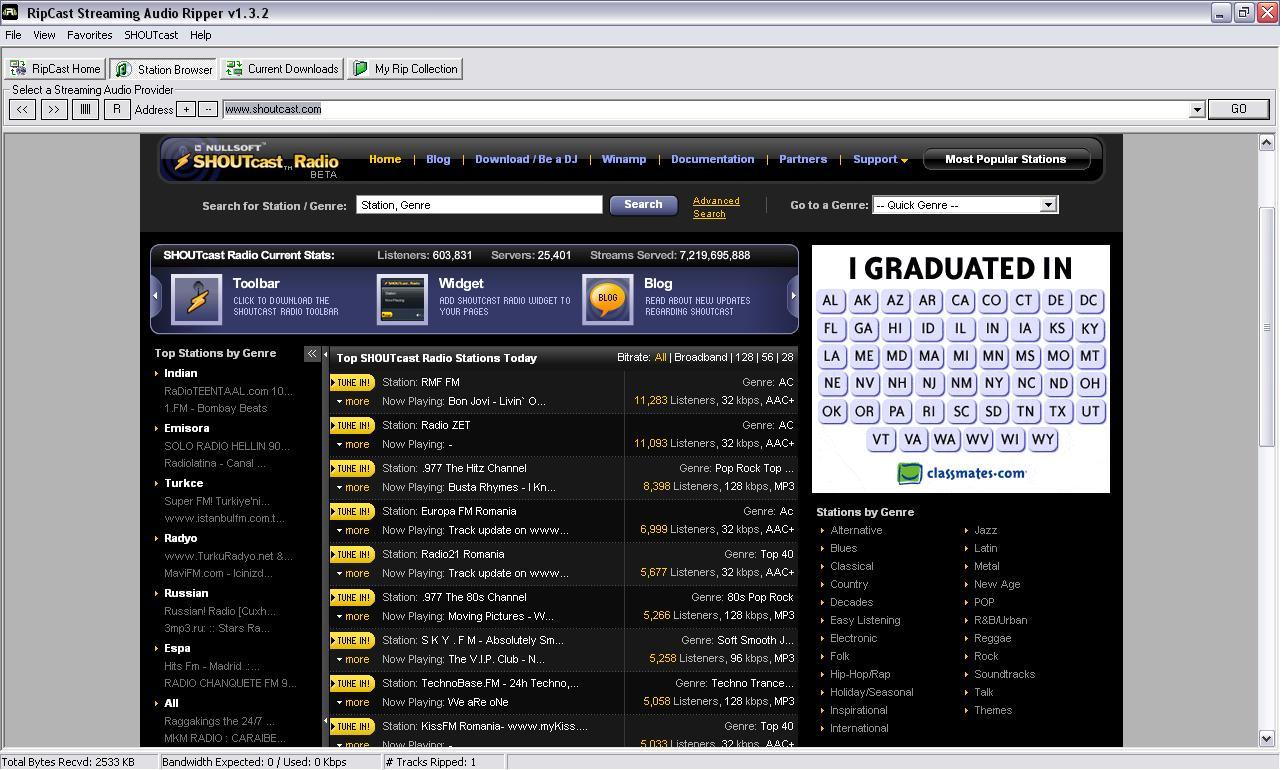
Task: Click the right arrow of the stats carousel
Action: 793,296
